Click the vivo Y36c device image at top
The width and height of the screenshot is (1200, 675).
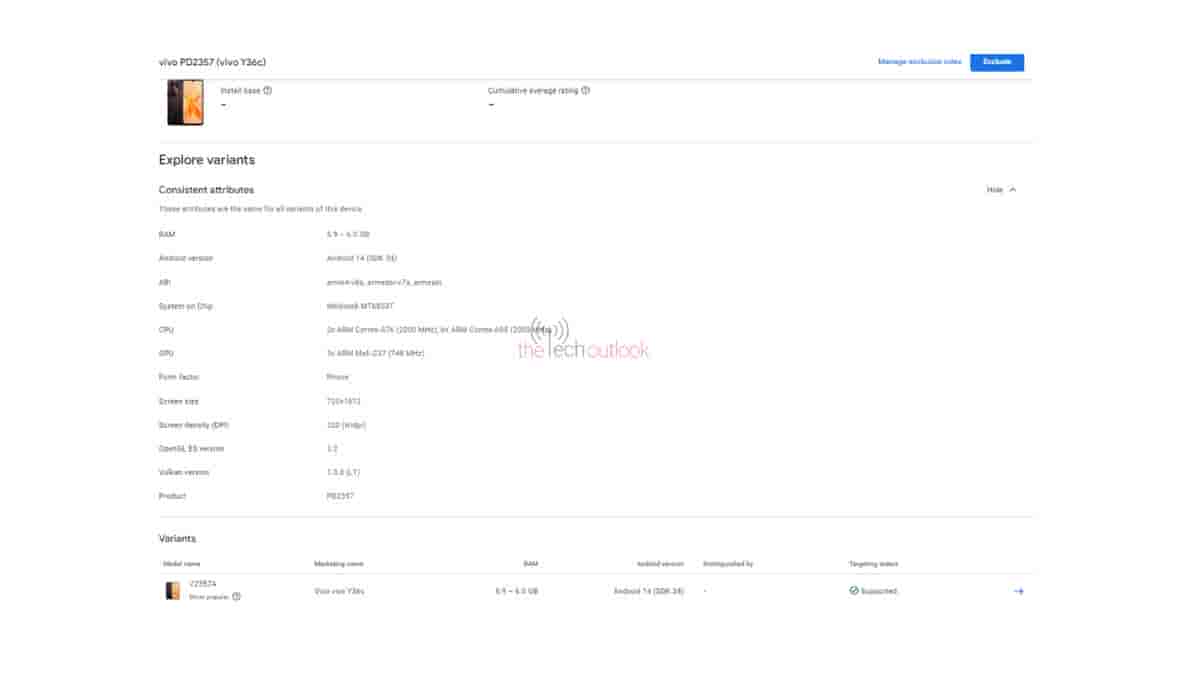(x=185, y=103)
